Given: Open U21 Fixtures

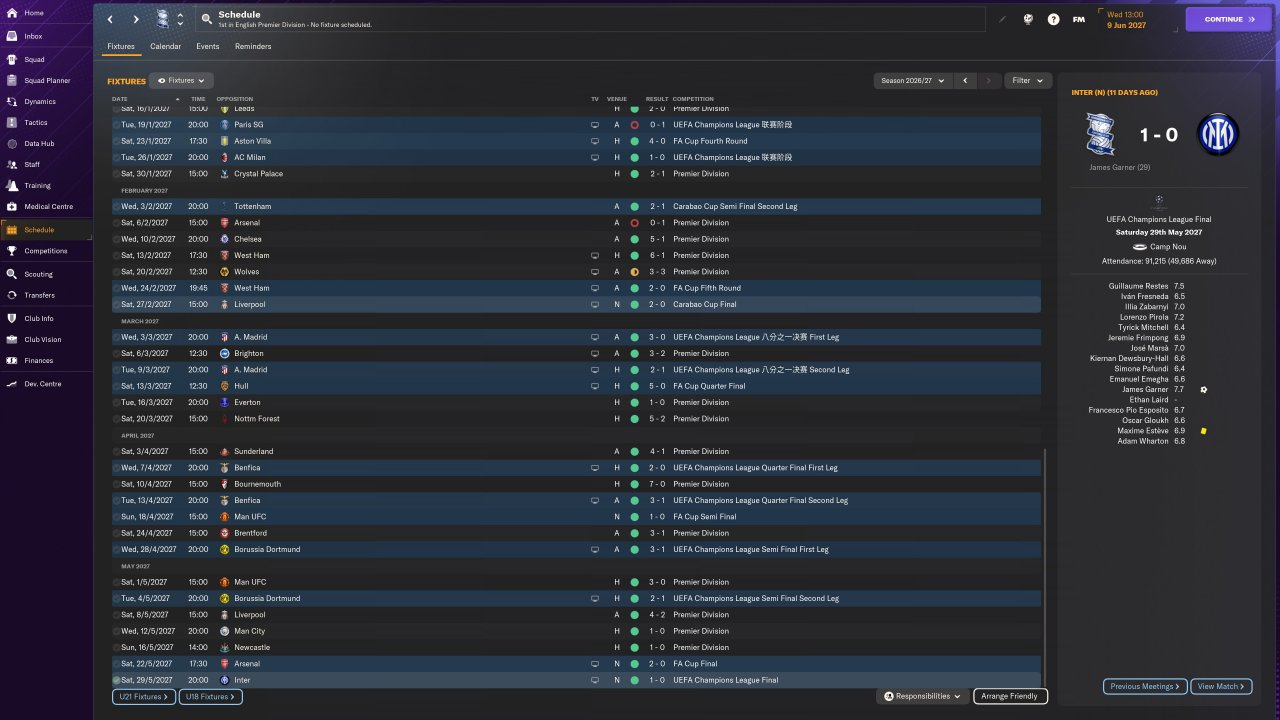Looking at the screenshot, I should tap(144, 697).
